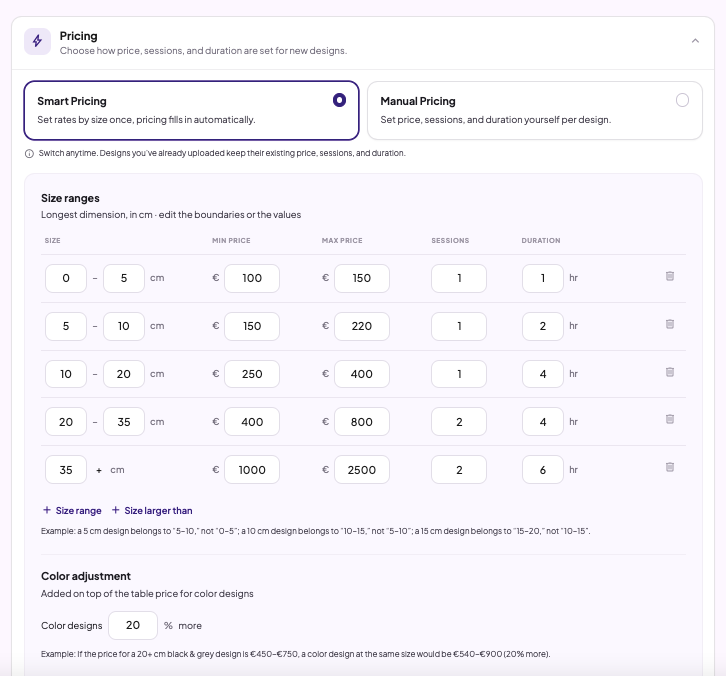Viewport: 726px width, 676px height.
Task: Click the Pricing section header title
Action: tap(78, 36)
